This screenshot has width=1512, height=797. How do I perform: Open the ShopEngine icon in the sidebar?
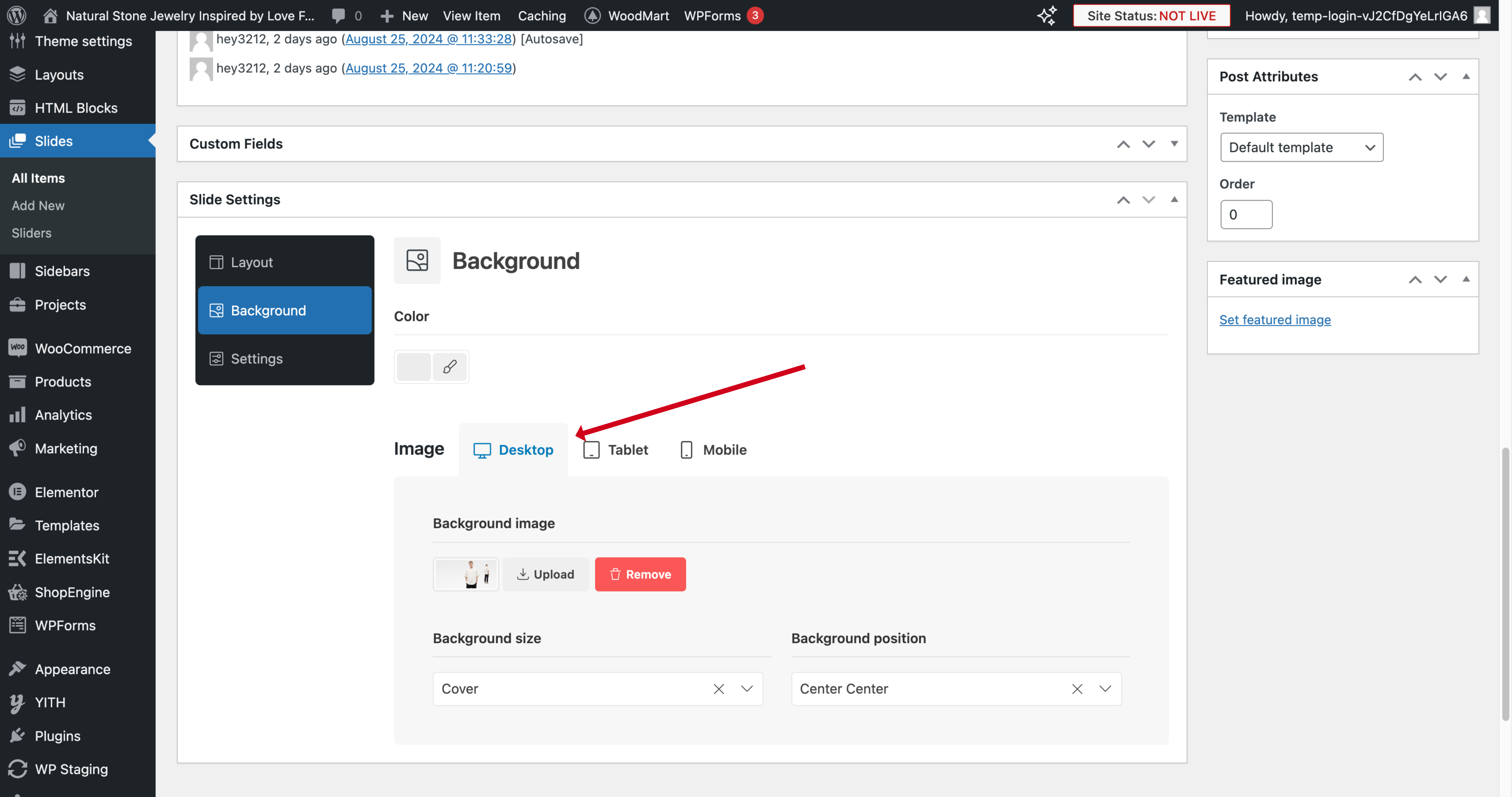(18, 592)
